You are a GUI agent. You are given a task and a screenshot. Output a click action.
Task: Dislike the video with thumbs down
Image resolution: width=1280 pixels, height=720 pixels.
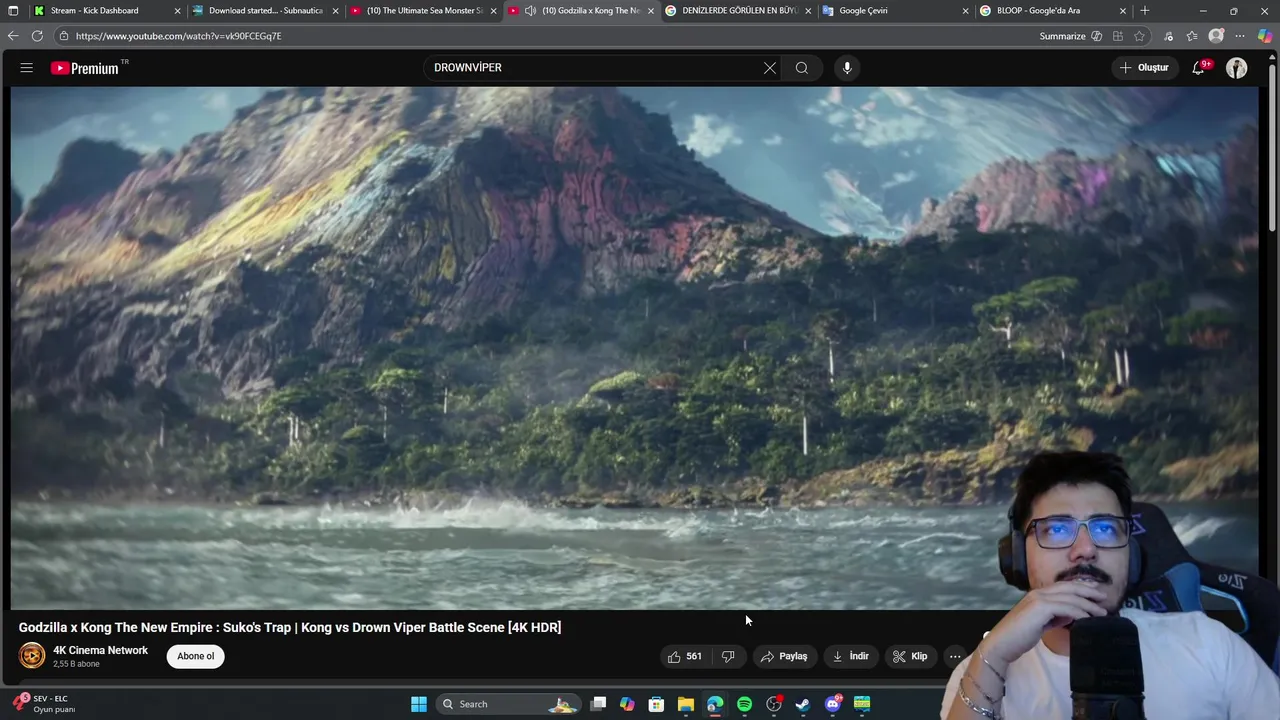coord(728,656)
